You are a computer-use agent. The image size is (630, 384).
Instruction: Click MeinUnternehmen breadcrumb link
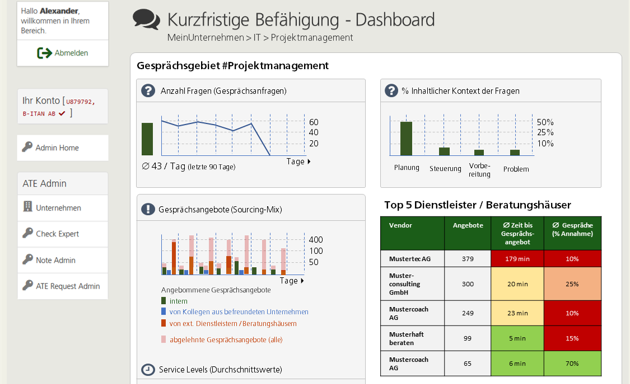click(x=205, y=38)
